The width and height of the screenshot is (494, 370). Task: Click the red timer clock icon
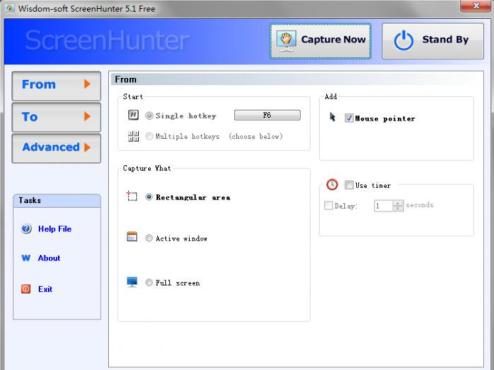(332, 185)
